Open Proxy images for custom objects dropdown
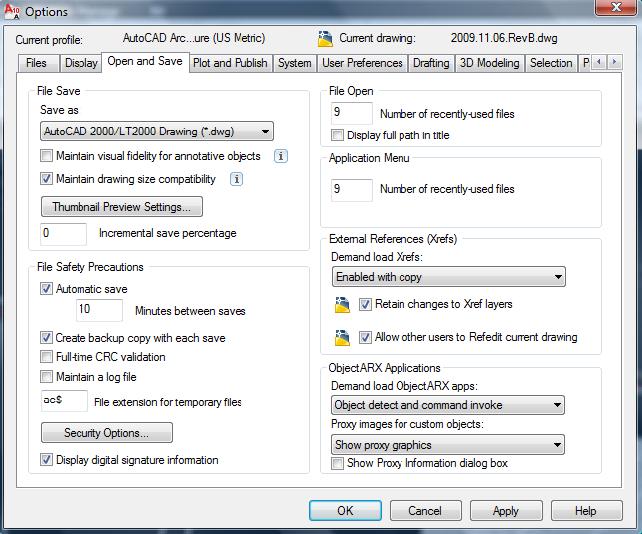 tap(448, 445)
